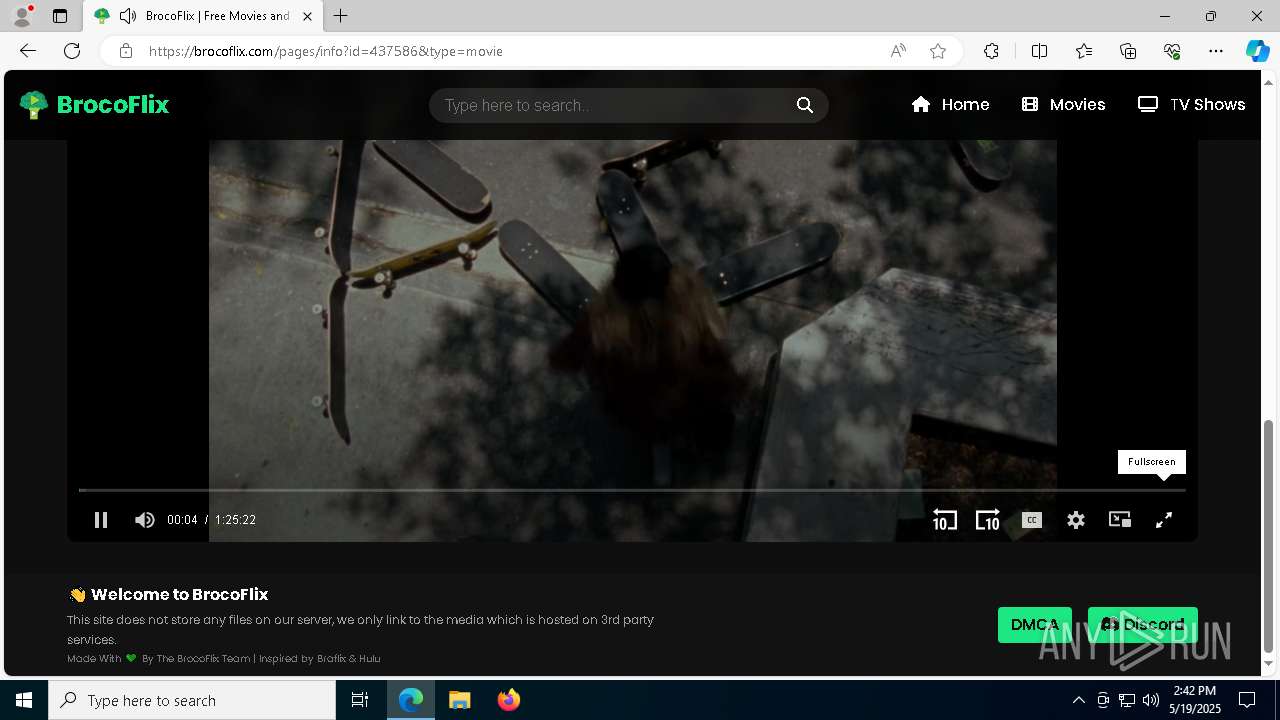Open the Favorites list
The width and height of the screenshot is (1280, 720).
1084,51
